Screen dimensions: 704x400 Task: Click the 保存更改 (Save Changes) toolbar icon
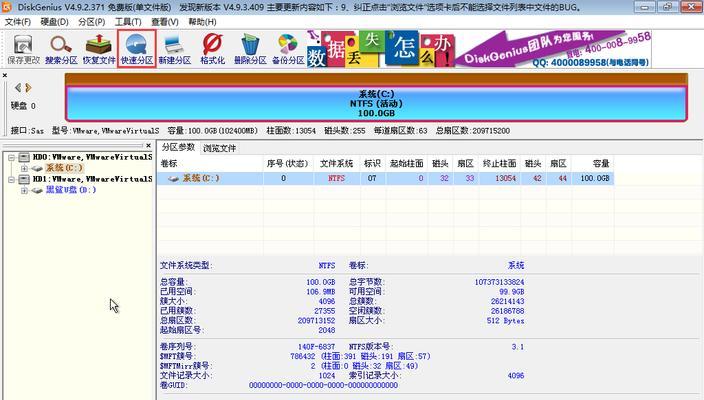pos(21,48)
